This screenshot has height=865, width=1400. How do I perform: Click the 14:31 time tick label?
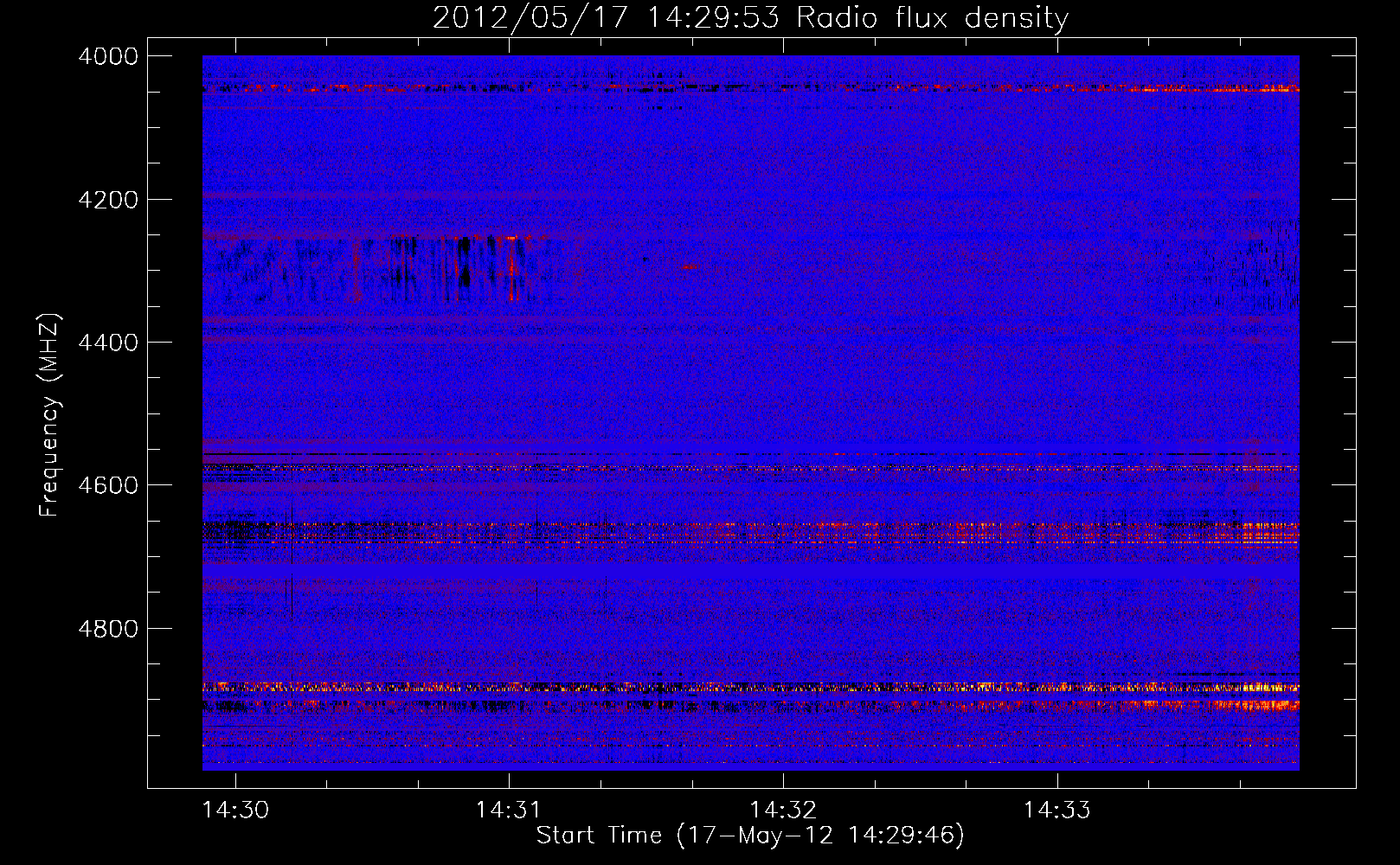coord(509,810)
